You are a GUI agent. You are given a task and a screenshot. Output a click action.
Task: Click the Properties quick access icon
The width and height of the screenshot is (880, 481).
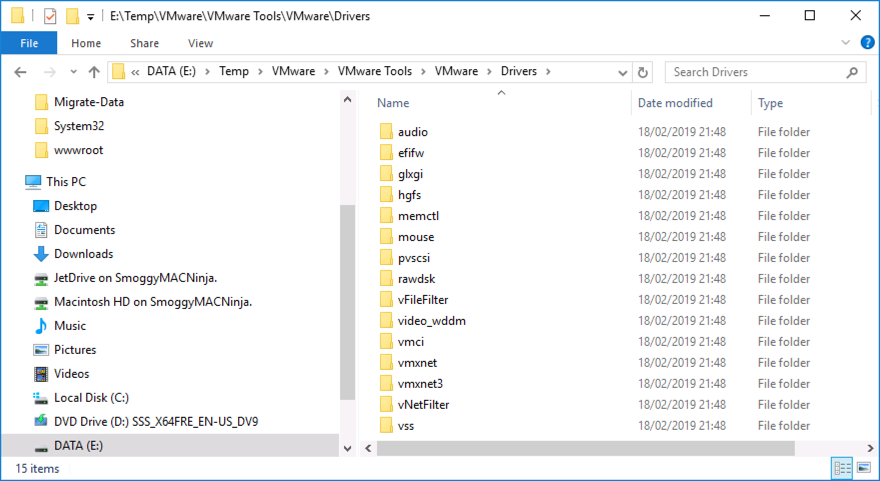click(50, 16)
